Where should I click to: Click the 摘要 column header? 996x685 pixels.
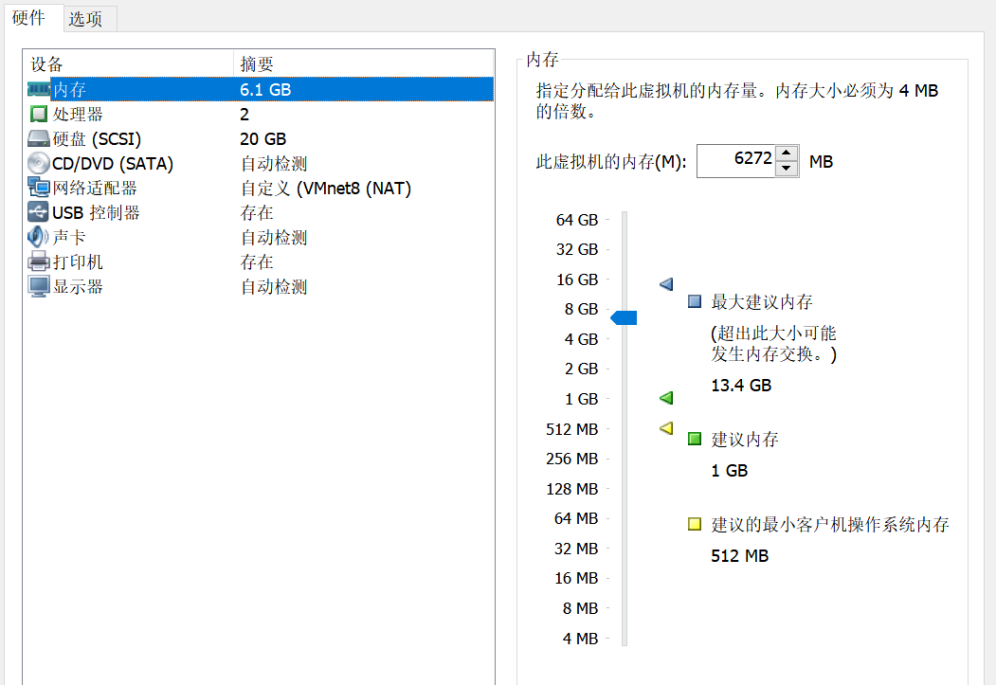[363, 64]
